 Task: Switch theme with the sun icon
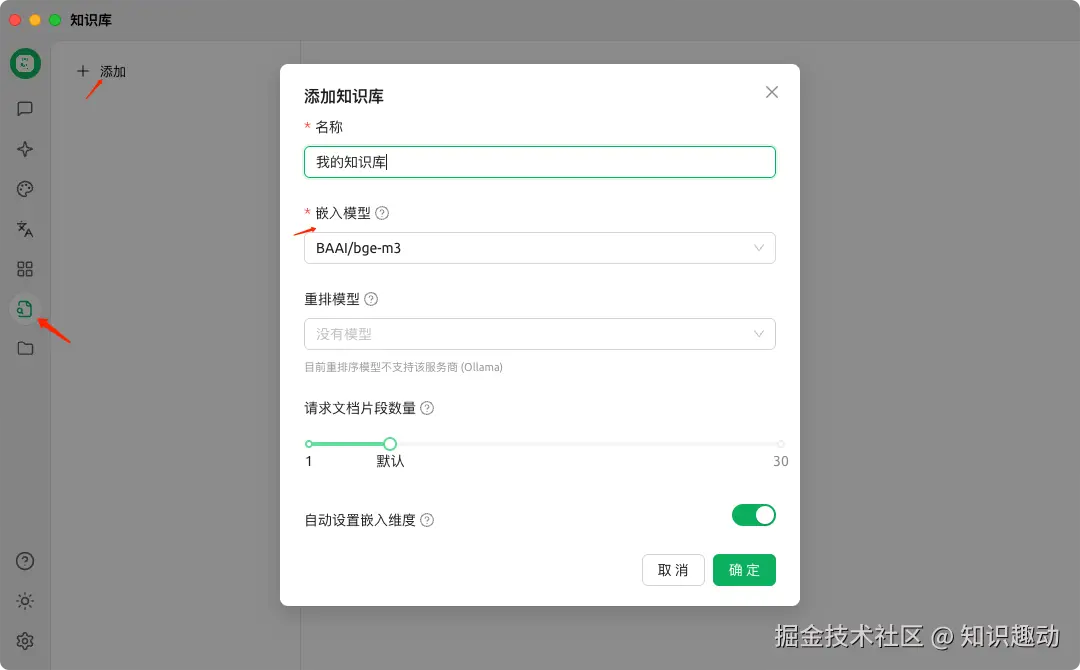click(25, 601)
